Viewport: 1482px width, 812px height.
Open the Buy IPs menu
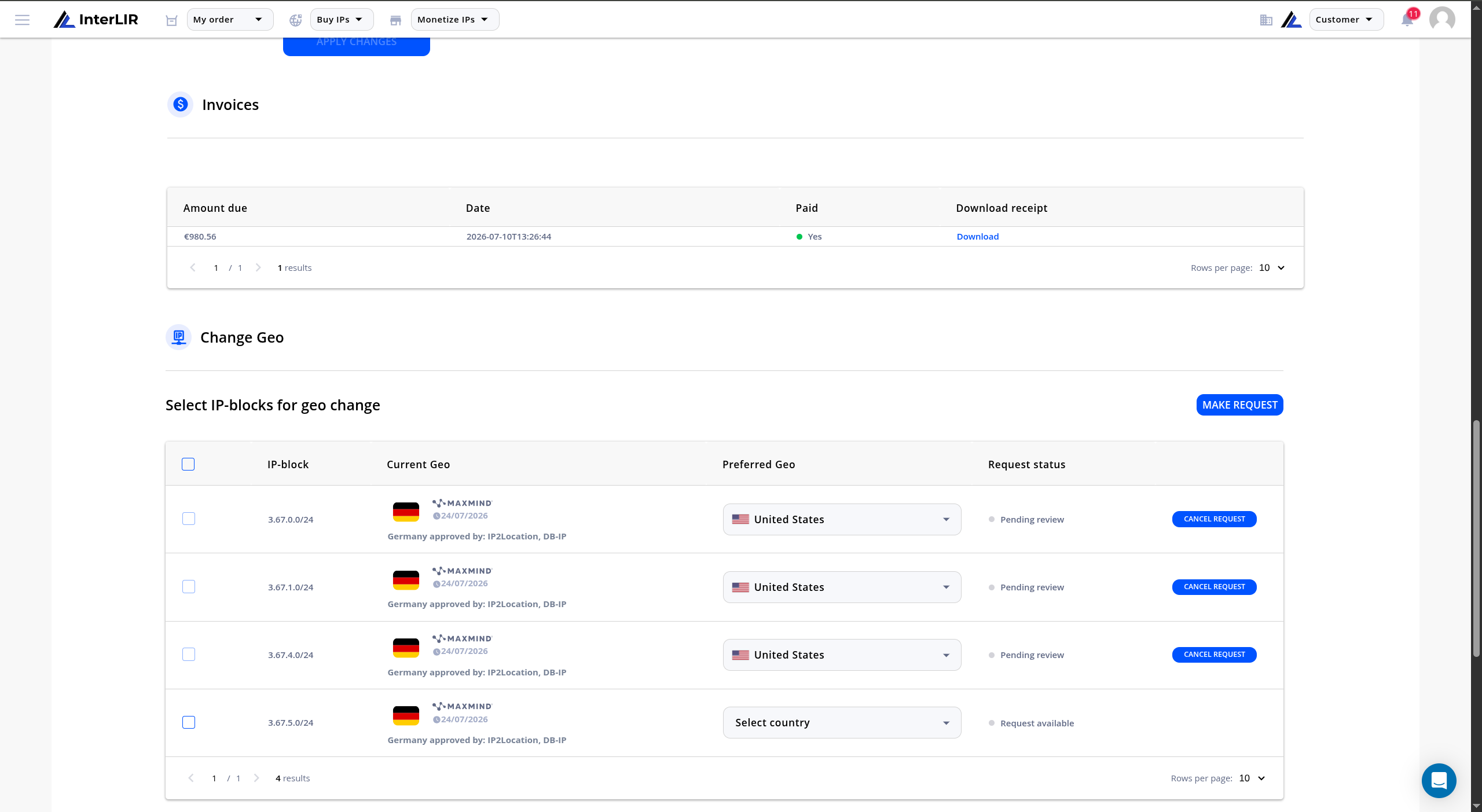pos(342,20)
